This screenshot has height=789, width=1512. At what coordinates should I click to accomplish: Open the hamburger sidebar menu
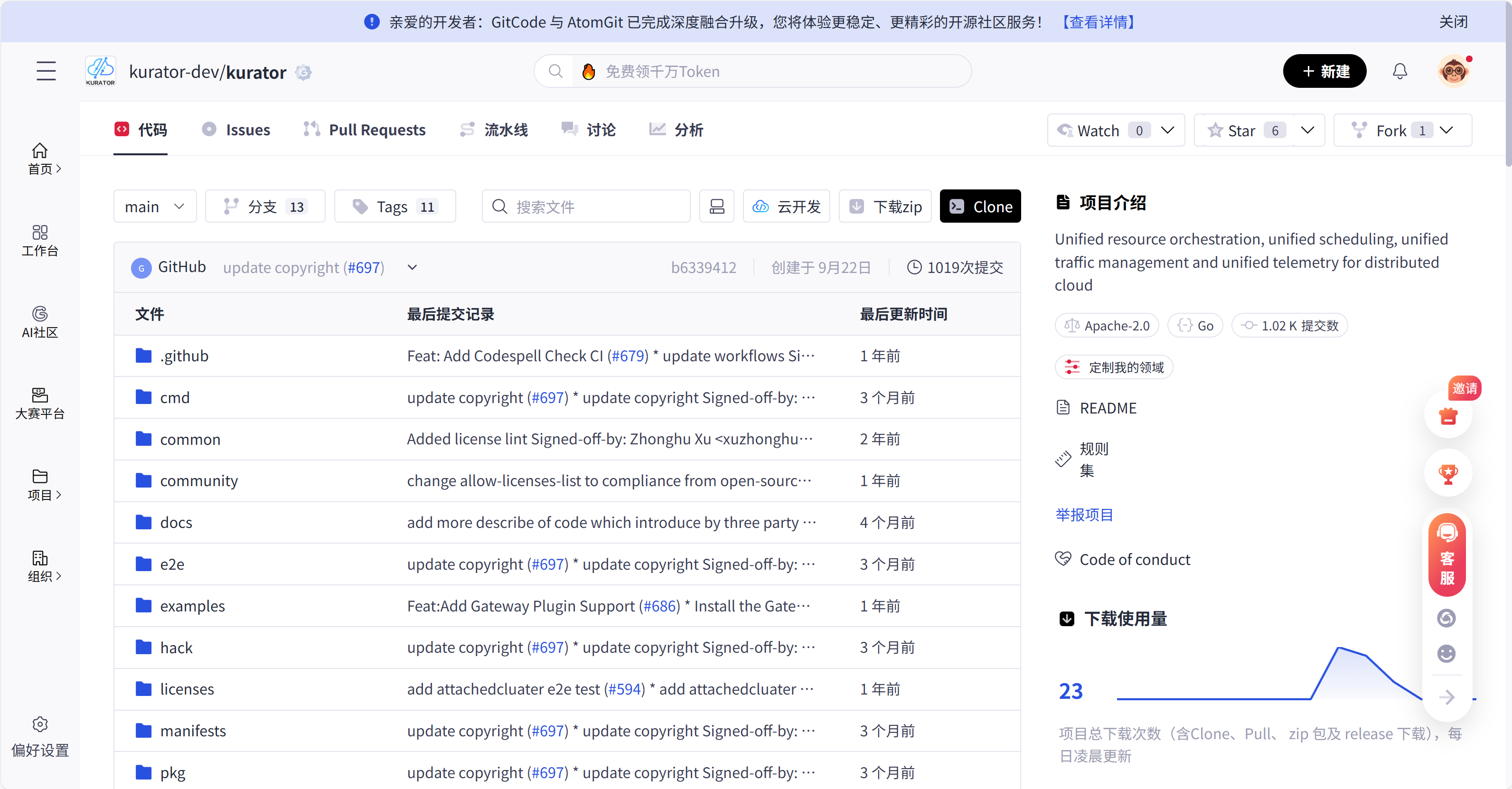coord(46,71)
